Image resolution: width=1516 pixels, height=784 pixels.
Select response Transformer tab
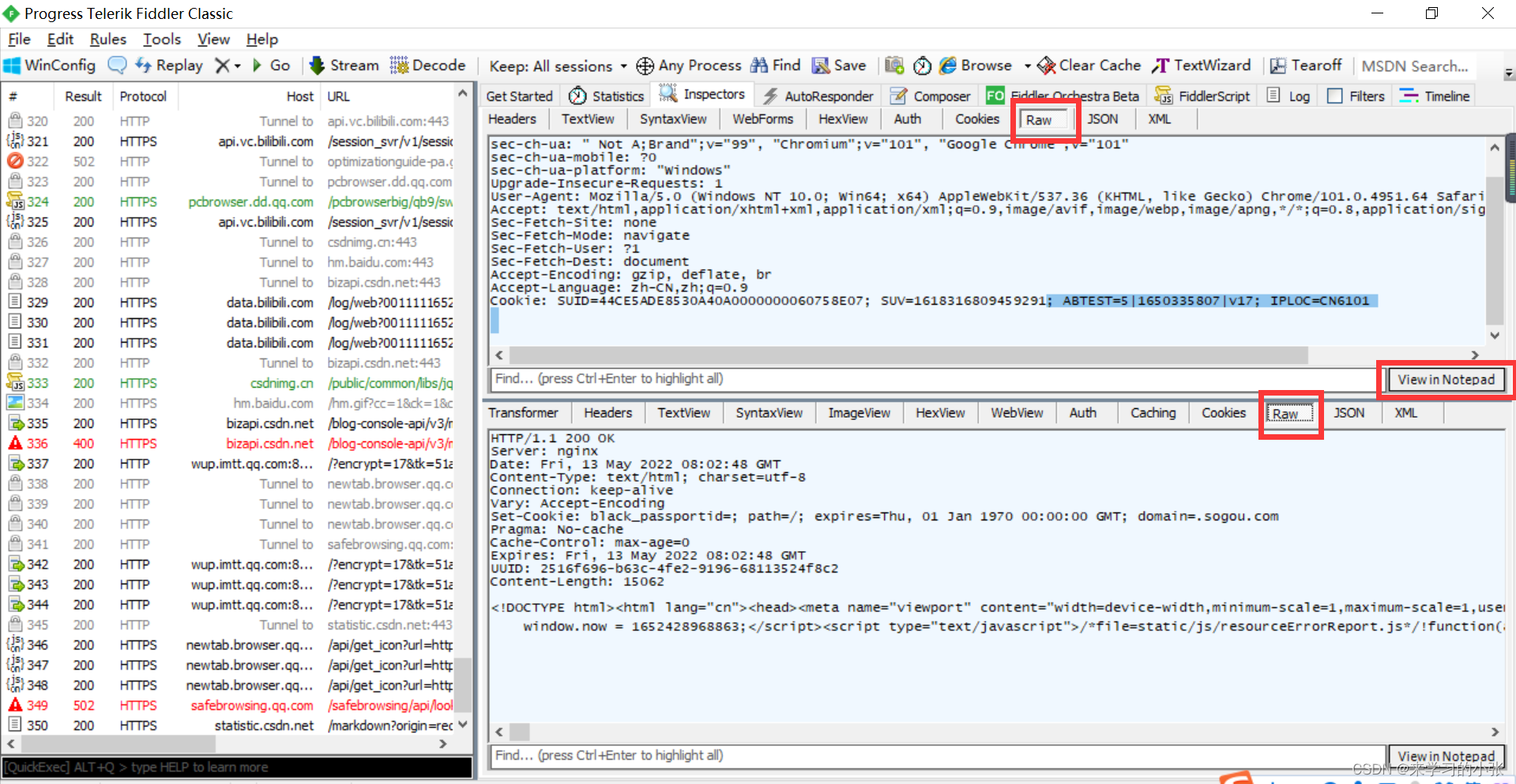[523, 413]
